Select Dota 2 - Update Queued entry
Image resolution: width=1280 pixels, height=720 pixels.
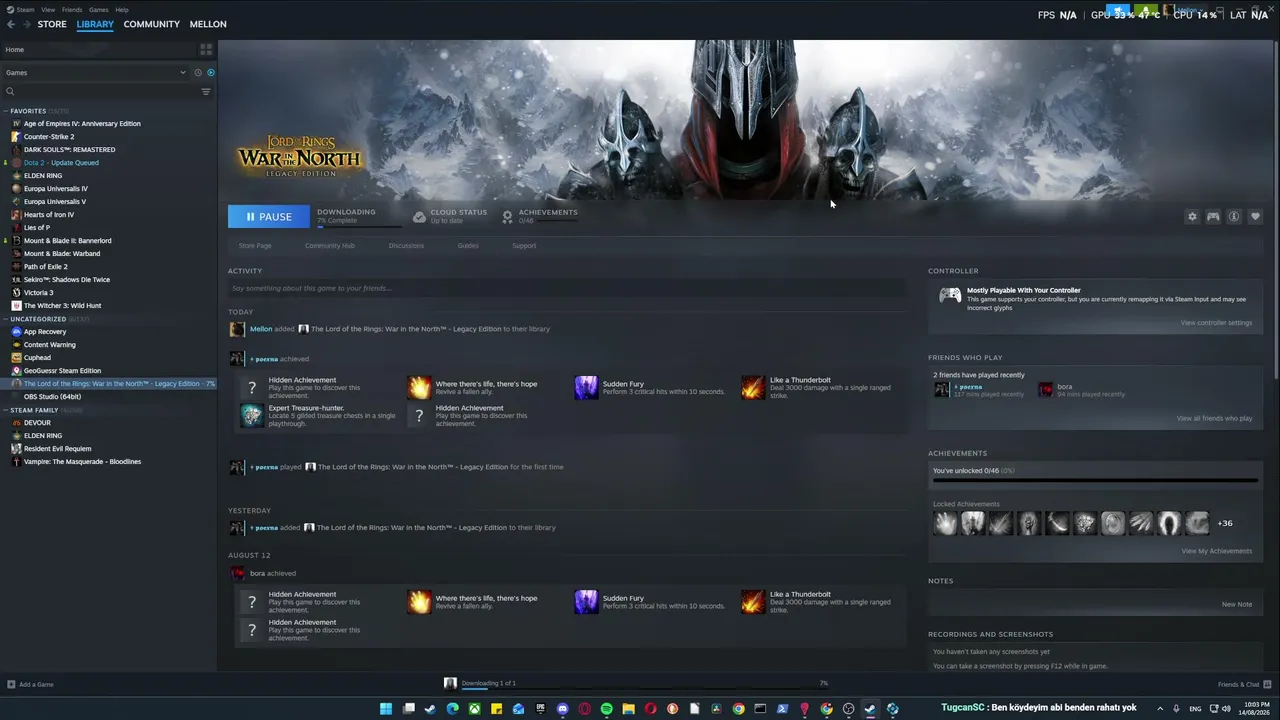click(61, 163)
